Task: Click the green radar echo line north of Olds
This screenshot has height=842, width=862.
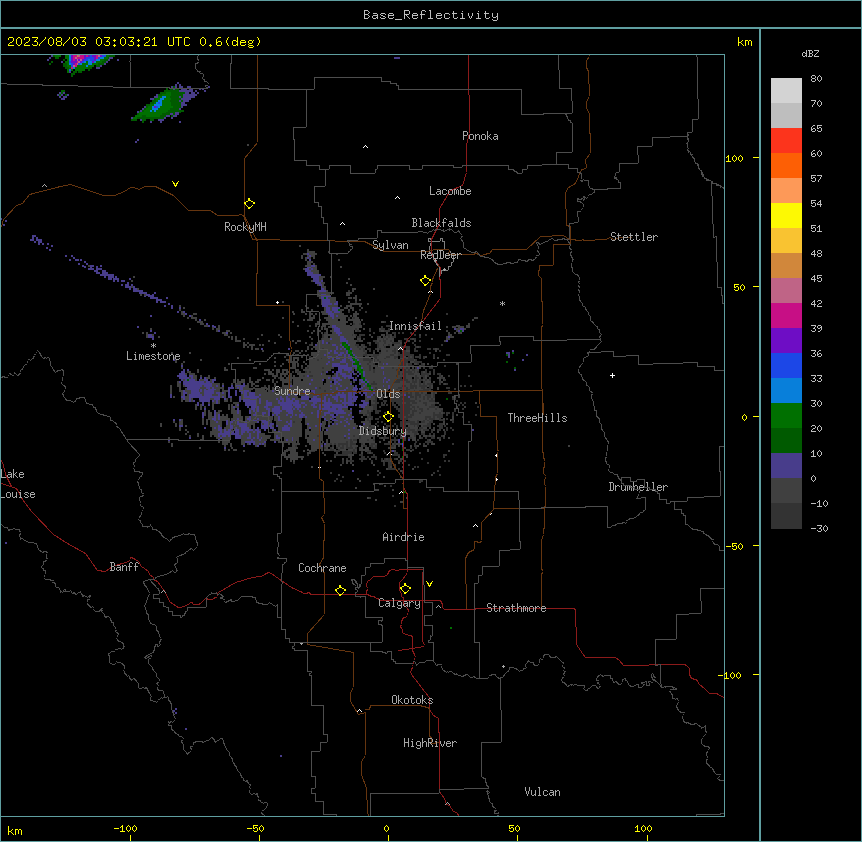Action: pos(356,365)
